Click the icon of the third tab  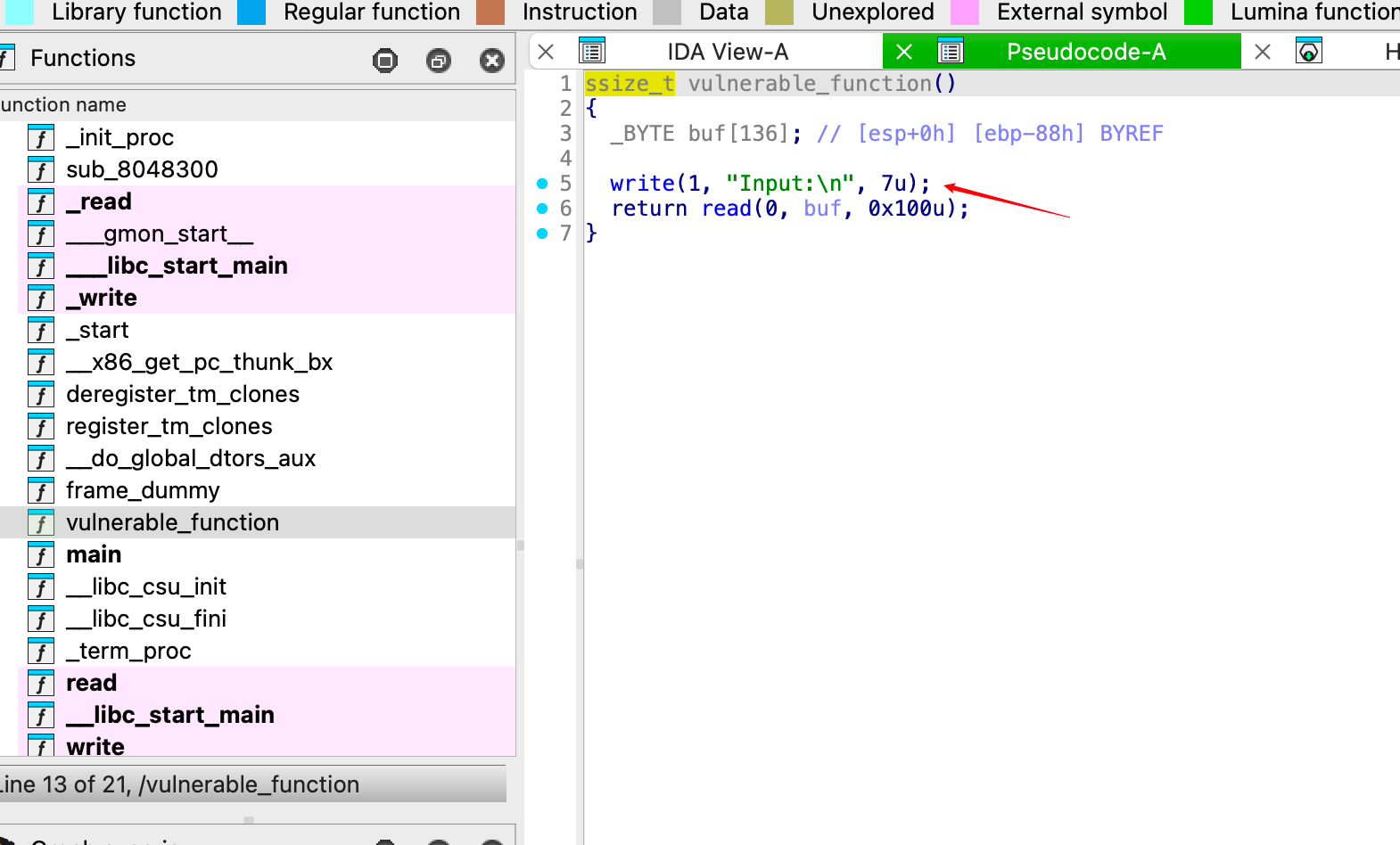click(x=1308, y=52)
